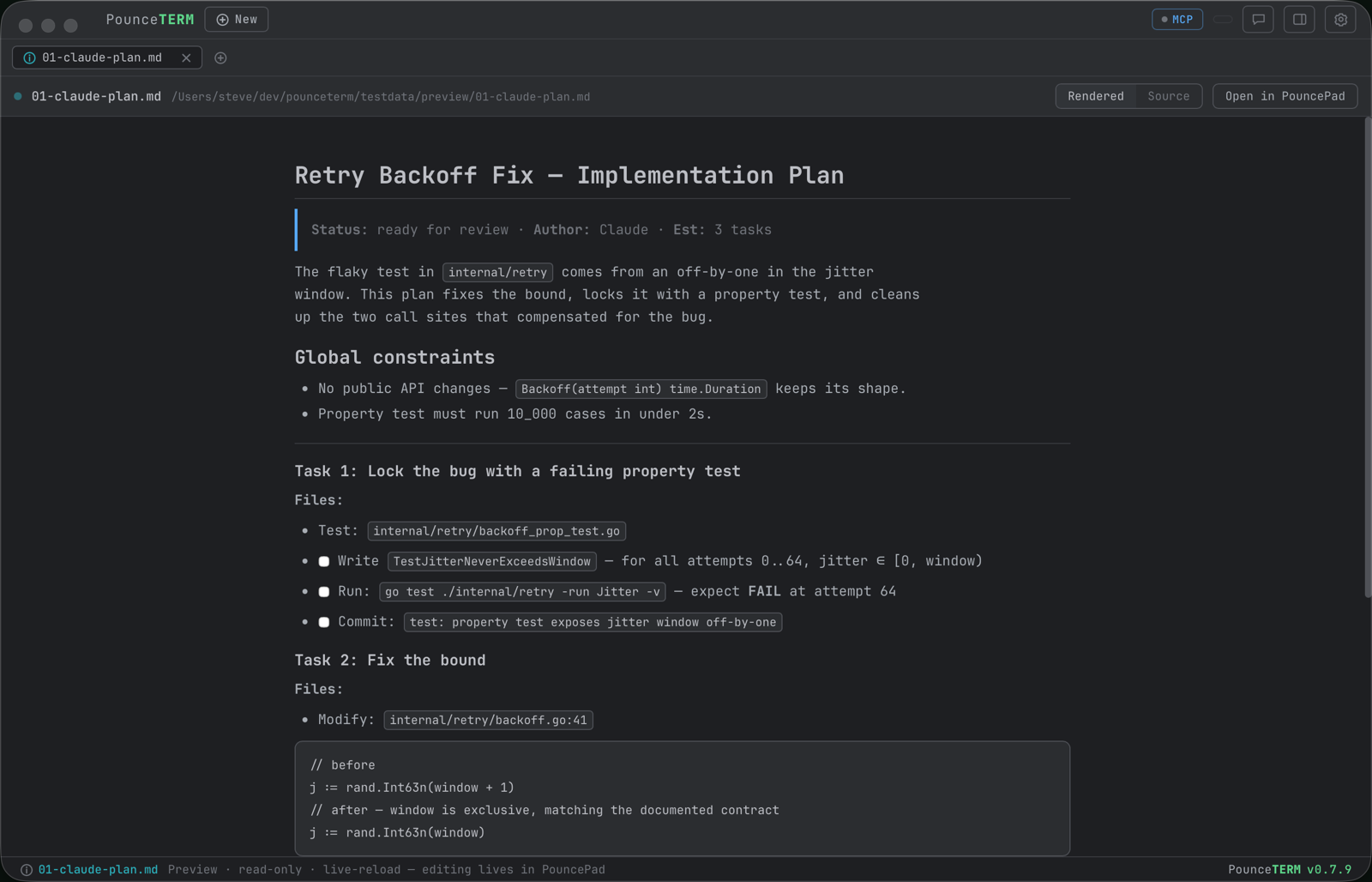Click Task 2: Fix the bound heading
The height and width of the screenshot is (882, 1372).
(390, 660)
